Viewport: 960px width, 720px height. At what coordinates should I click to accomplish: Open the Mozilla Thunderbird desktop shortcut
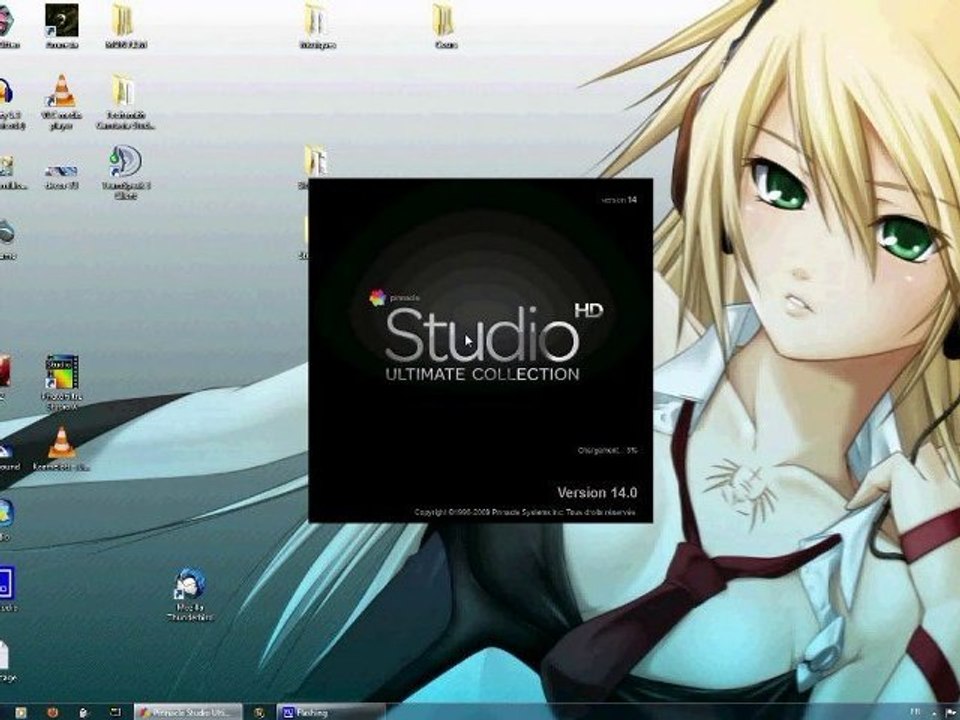click(x=189, y=594)
